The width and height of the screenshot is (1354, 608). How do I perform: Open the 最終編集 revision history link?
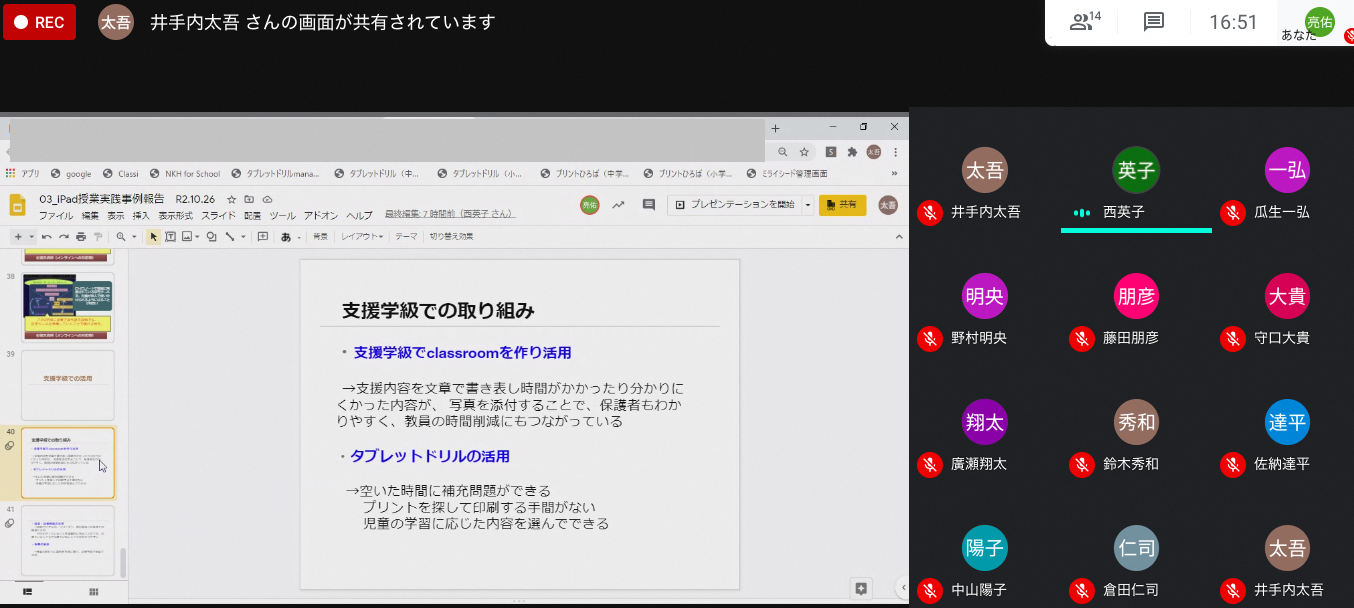(x=450, y=214)
